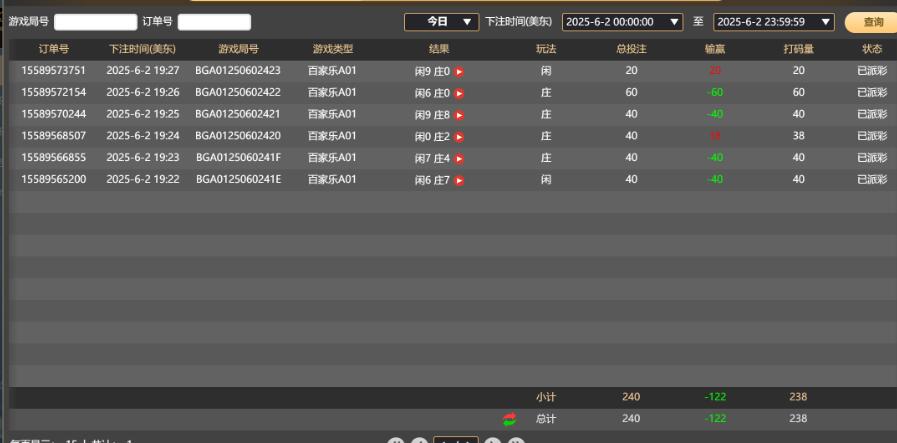897x443 pixels.
Task: Click the 查询 search button
Action: point(872,21)
